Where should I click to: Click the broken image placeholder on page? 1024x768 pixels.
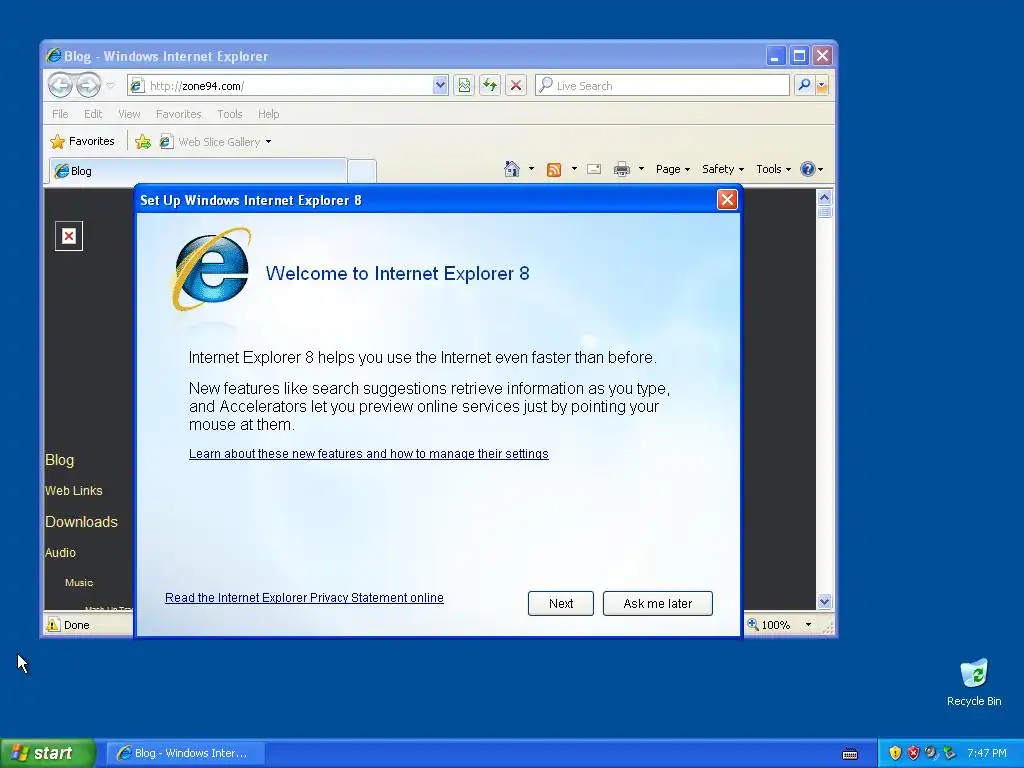69,236
